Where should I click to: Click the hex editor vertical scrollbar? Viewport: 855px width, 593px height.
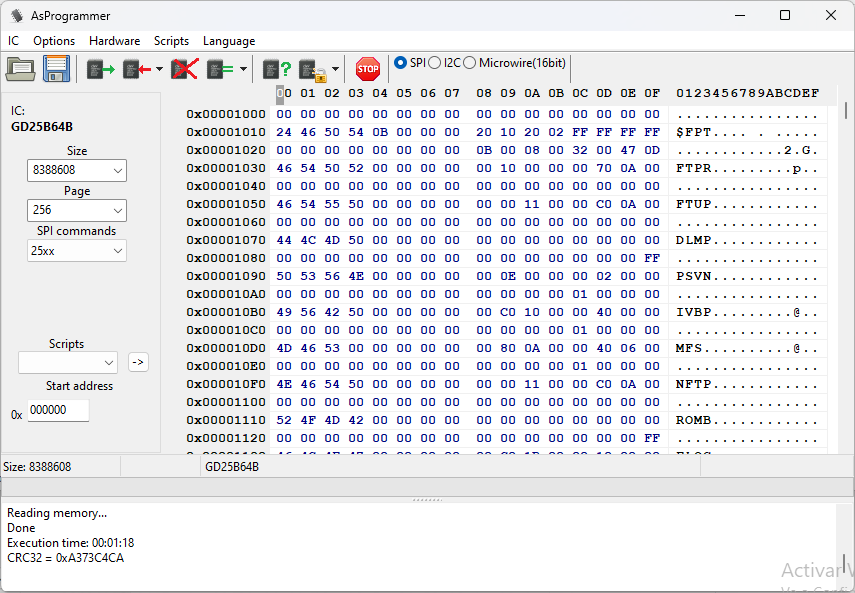tap(846, 280)
